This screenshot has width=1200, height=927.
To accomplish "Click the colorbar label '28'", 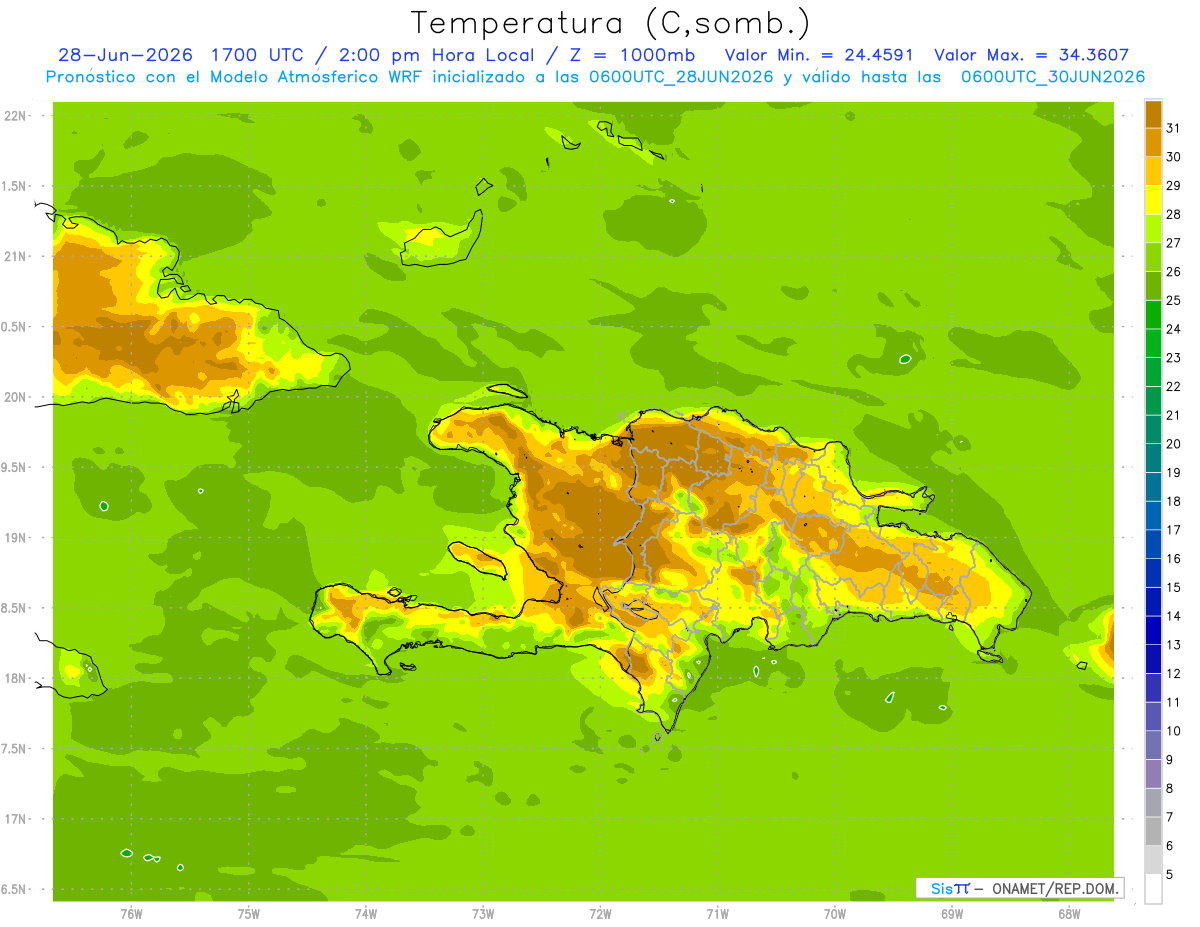I will coord(1173,214).
